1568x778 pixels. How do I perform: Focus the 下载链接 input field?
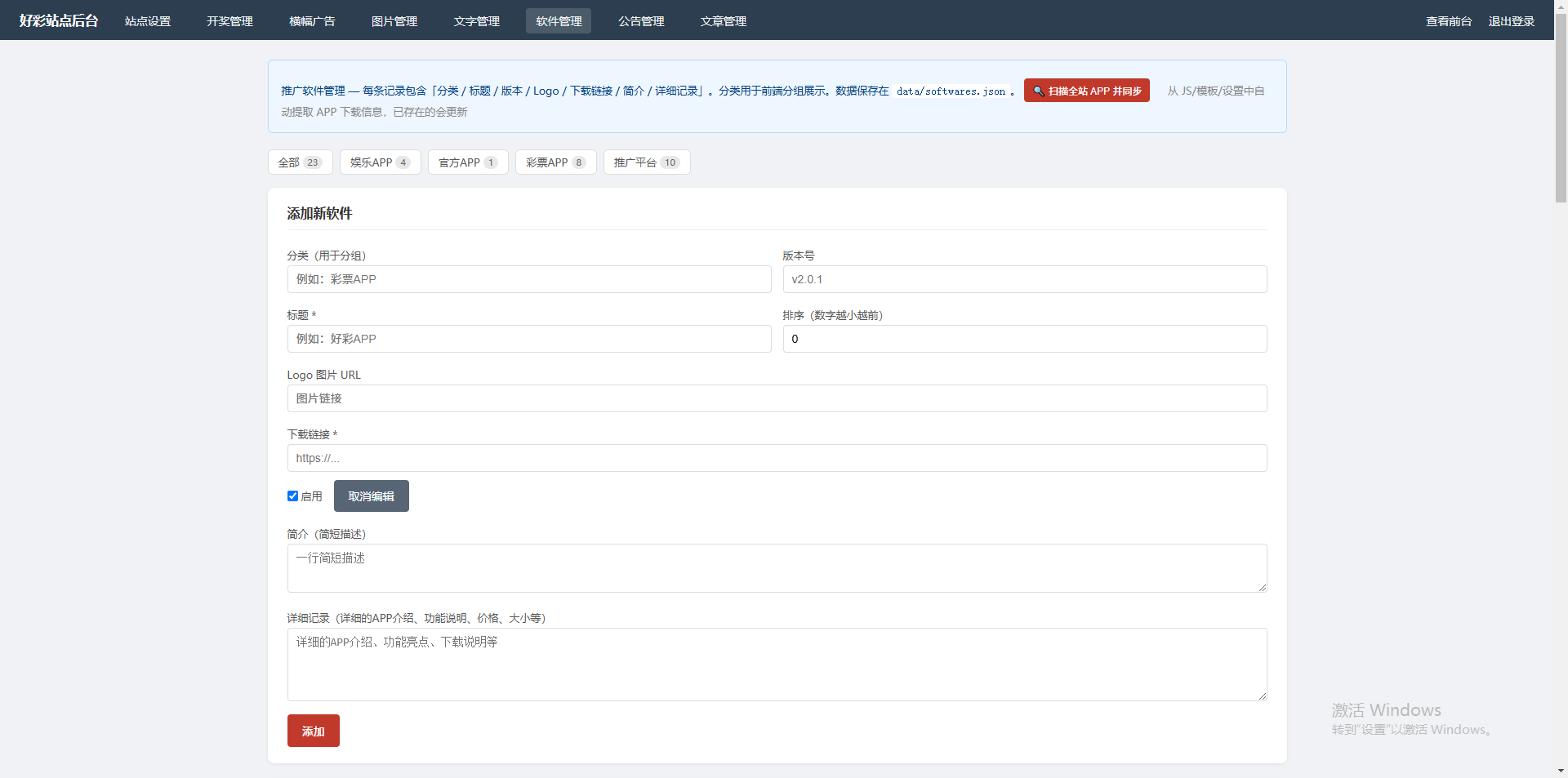click(x=777, y=458)
